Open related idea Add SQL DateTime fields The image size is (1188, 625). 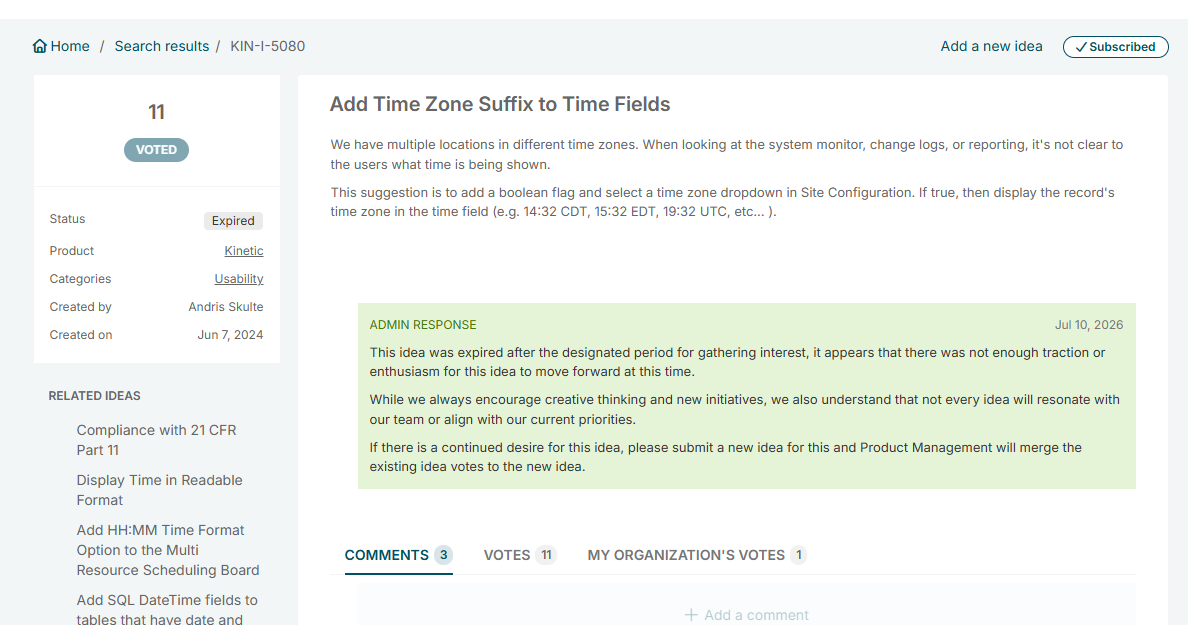click(x=167, y=610)
